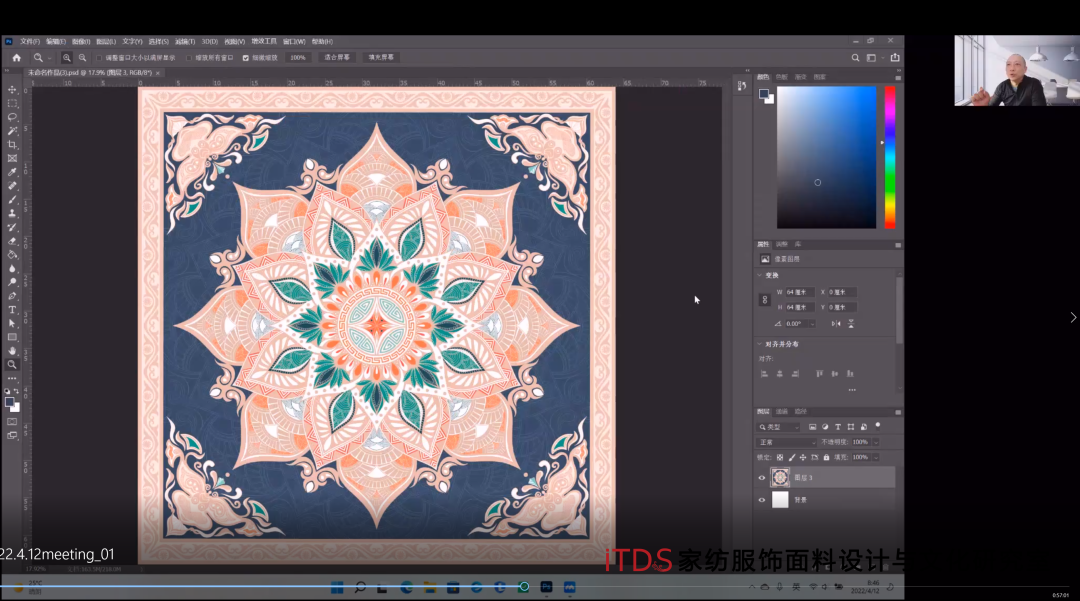Open the blend mode 正常 dropdown
The image size is (1080, 601).
tap(787, 442)
